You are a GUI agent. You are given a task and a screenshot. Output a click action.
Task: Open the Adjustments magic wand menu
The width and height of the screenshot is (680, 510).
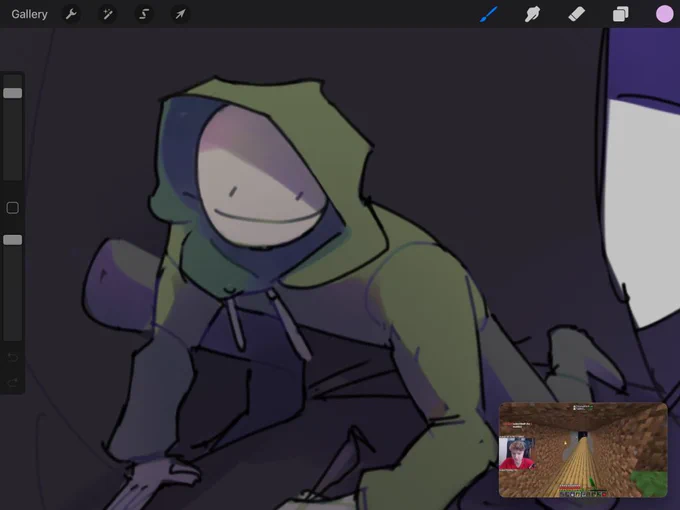coord(108,14)
